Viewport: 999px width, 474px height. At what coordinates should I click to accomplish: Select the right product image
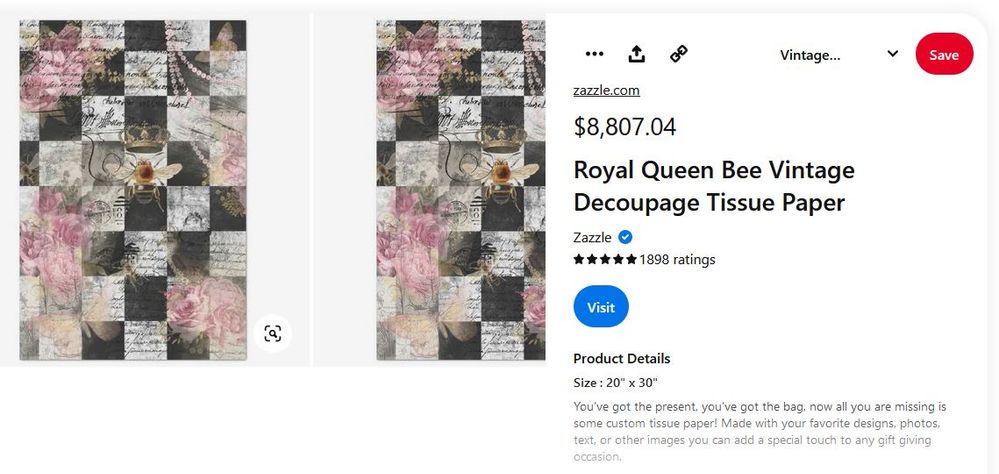[x=460, y=190]
